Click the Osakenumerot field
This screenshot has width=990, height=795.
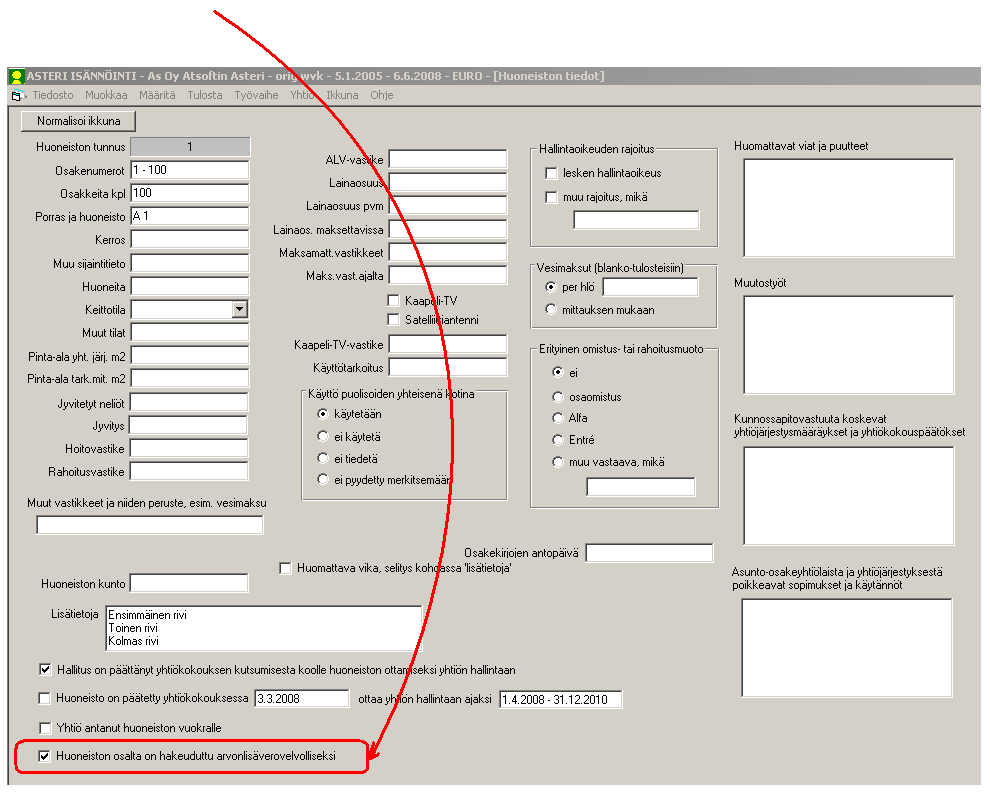[189, 170]
